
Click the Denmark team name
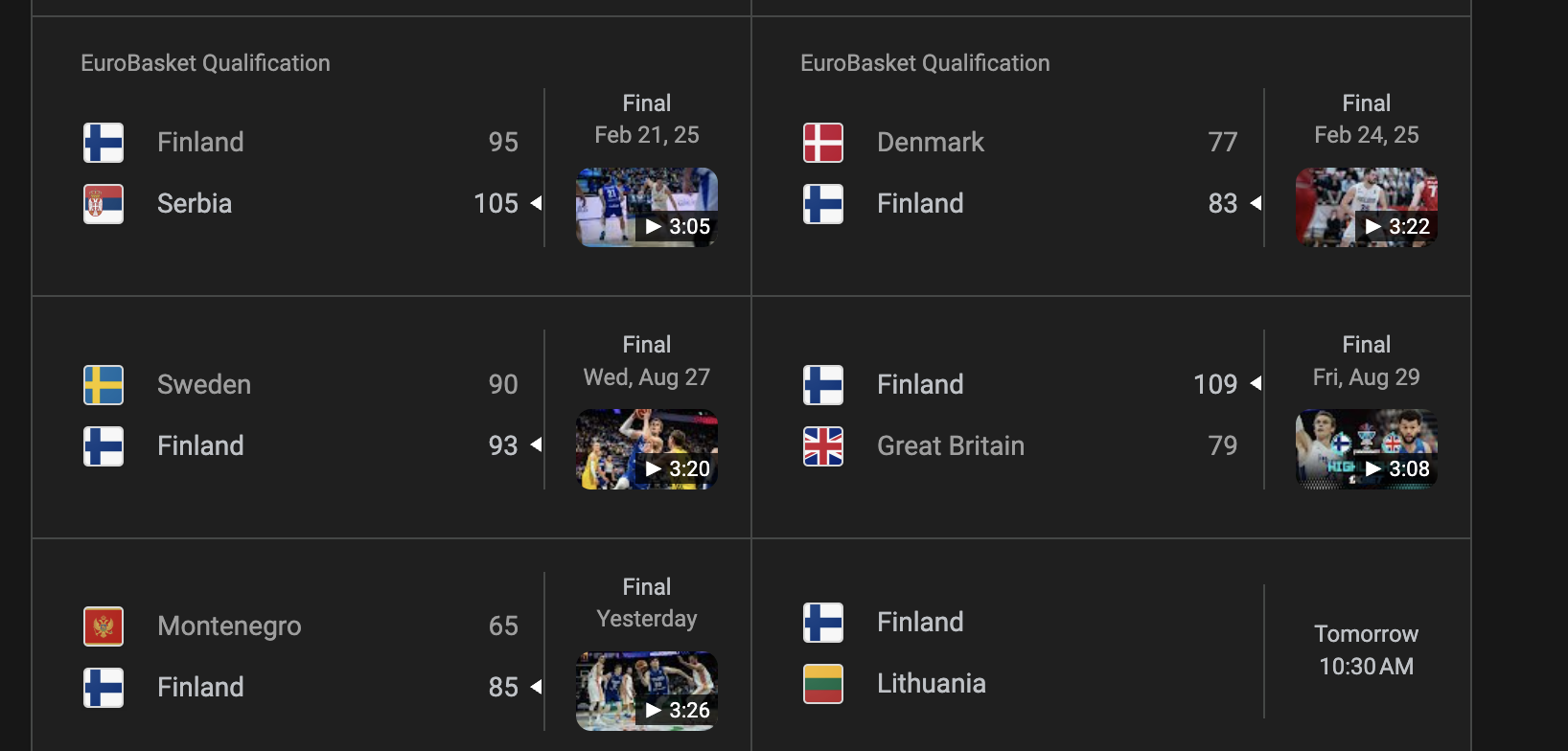(x=931, y=142)
